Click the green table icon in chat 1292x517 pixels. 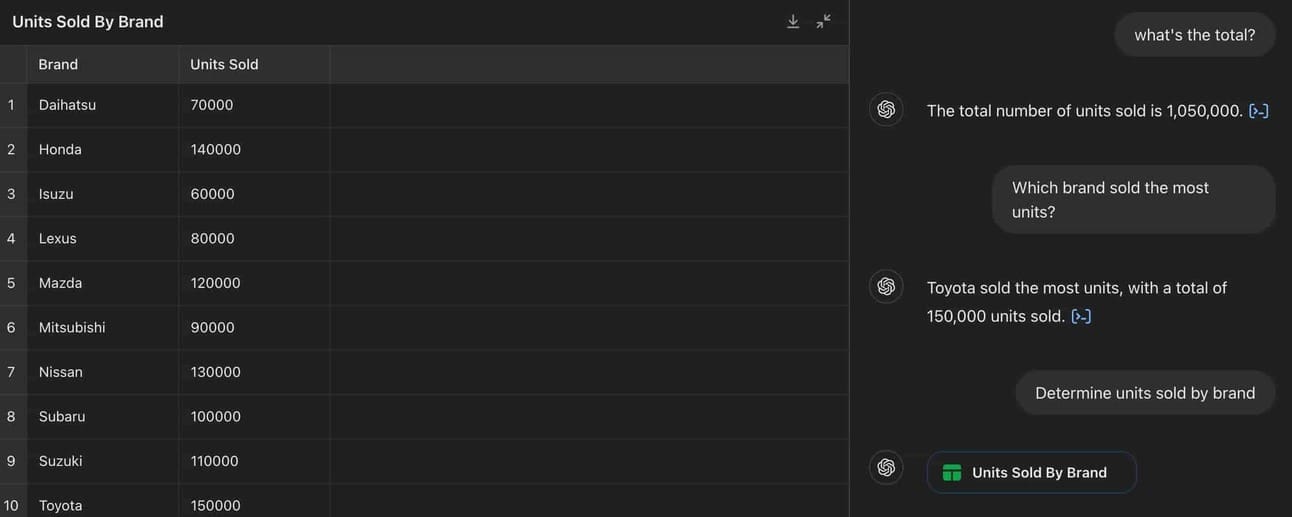(952, 473)
